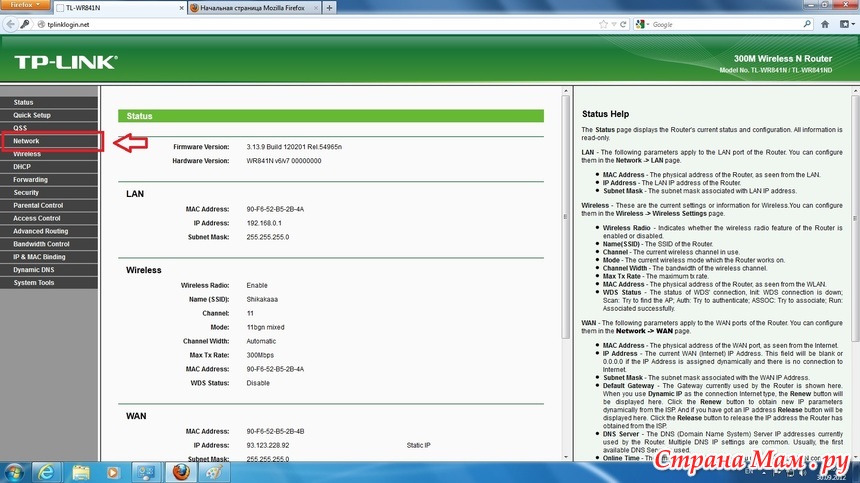
Task: Open the Paint app on the taskbar
Action: pyautogui.click(x=214, y=472)
